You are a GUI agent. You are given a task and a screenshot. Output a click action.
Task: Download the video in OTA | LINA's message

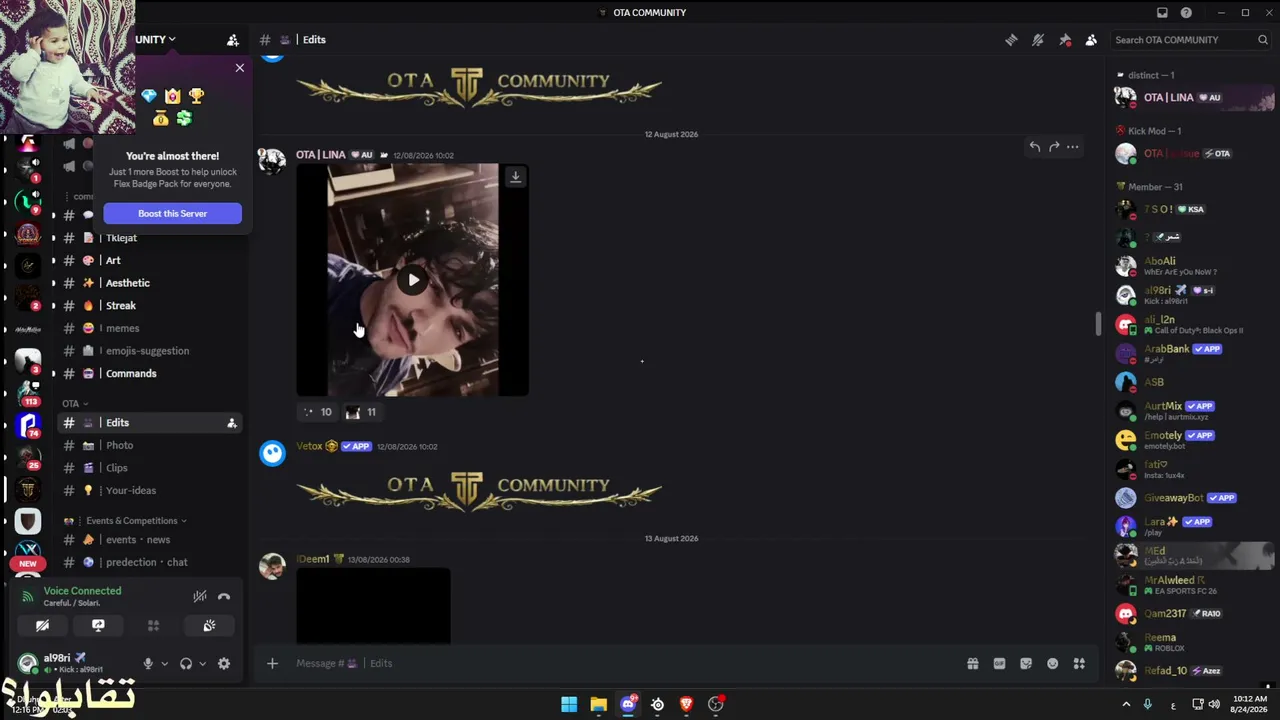coord(515,177)
